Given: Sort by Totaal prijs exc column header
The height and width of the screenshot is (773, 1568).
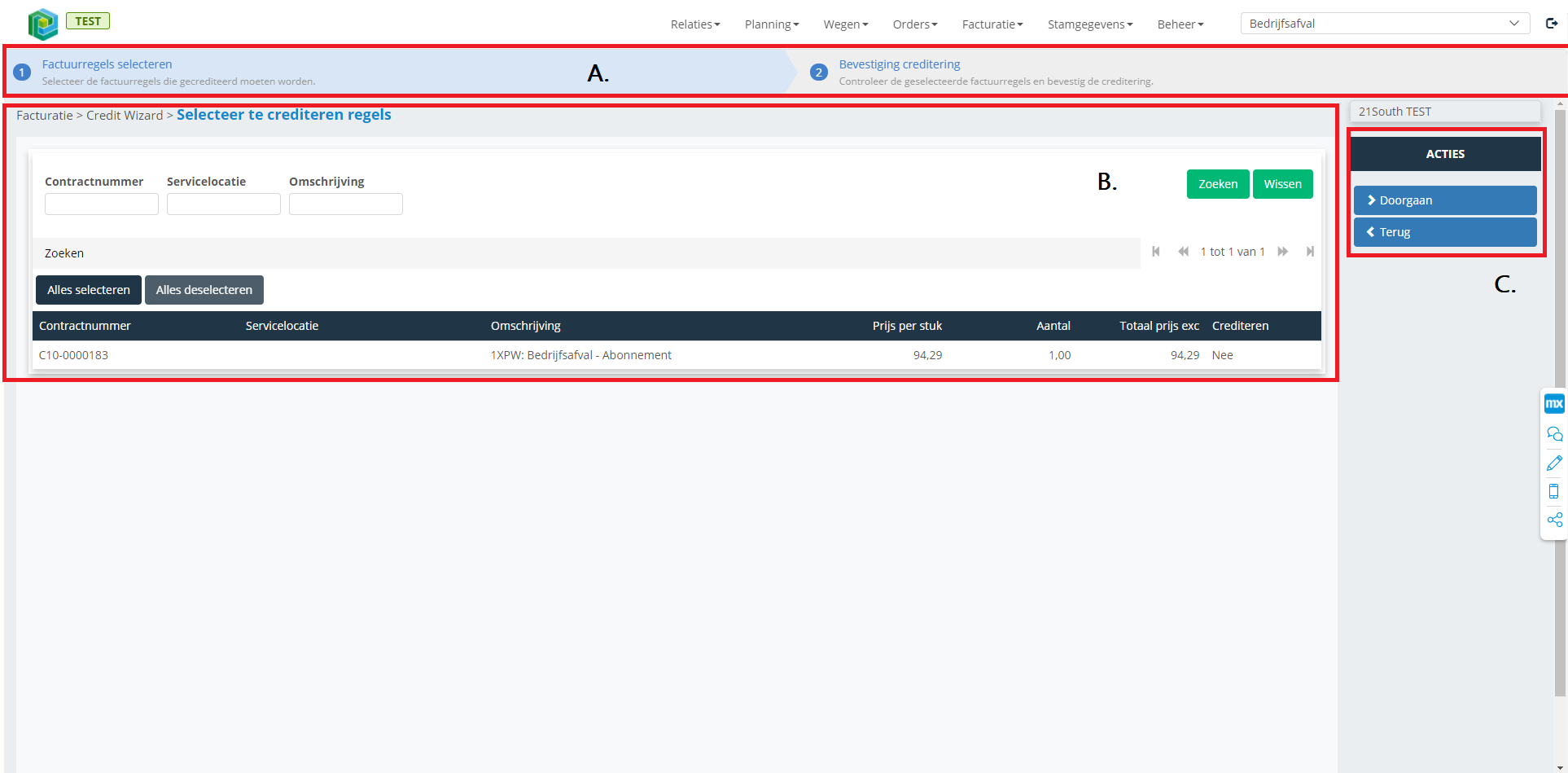Looking at the screenshot, I should click(x=1159, y=326).
